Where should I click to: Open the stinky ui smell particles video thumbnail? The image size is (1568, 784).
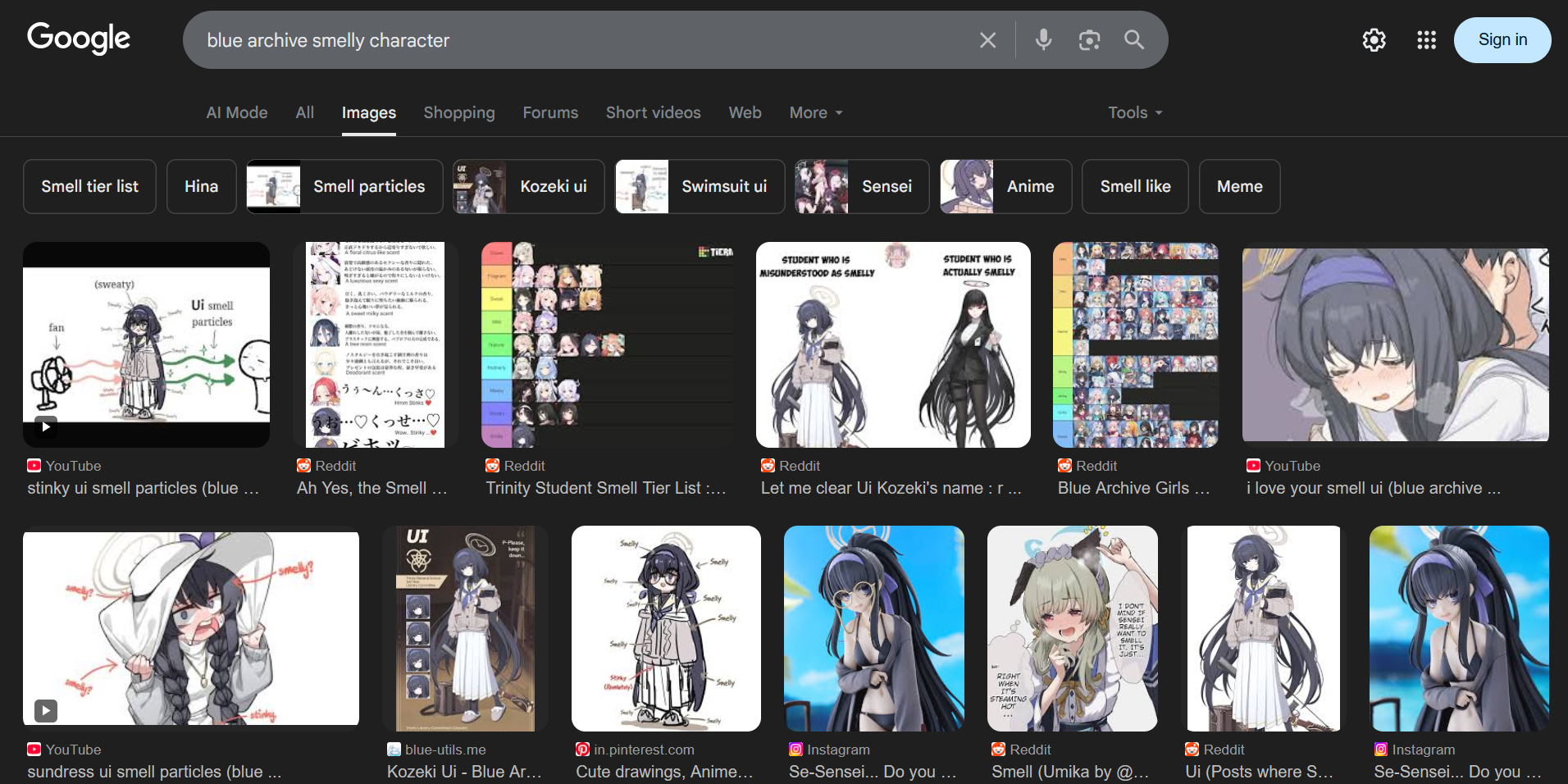pos(146,344)
